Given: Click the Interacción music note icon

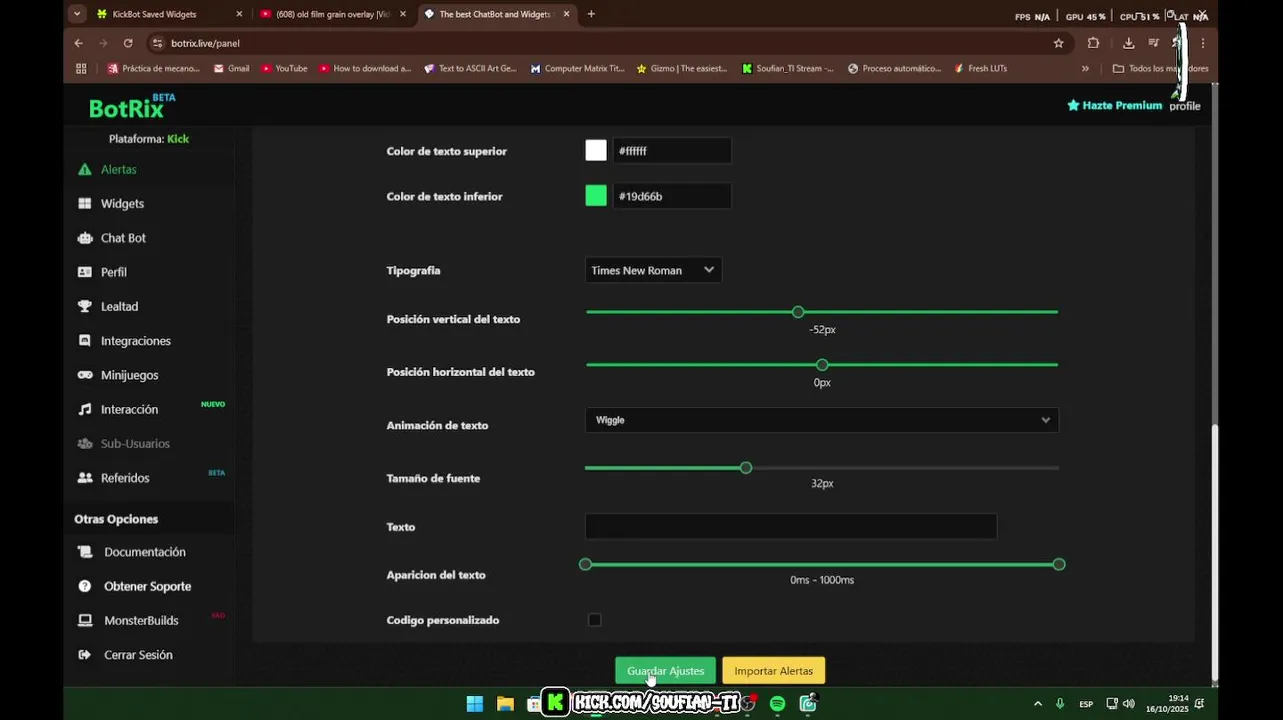Looking at the screenshot, I should point(85,409).
